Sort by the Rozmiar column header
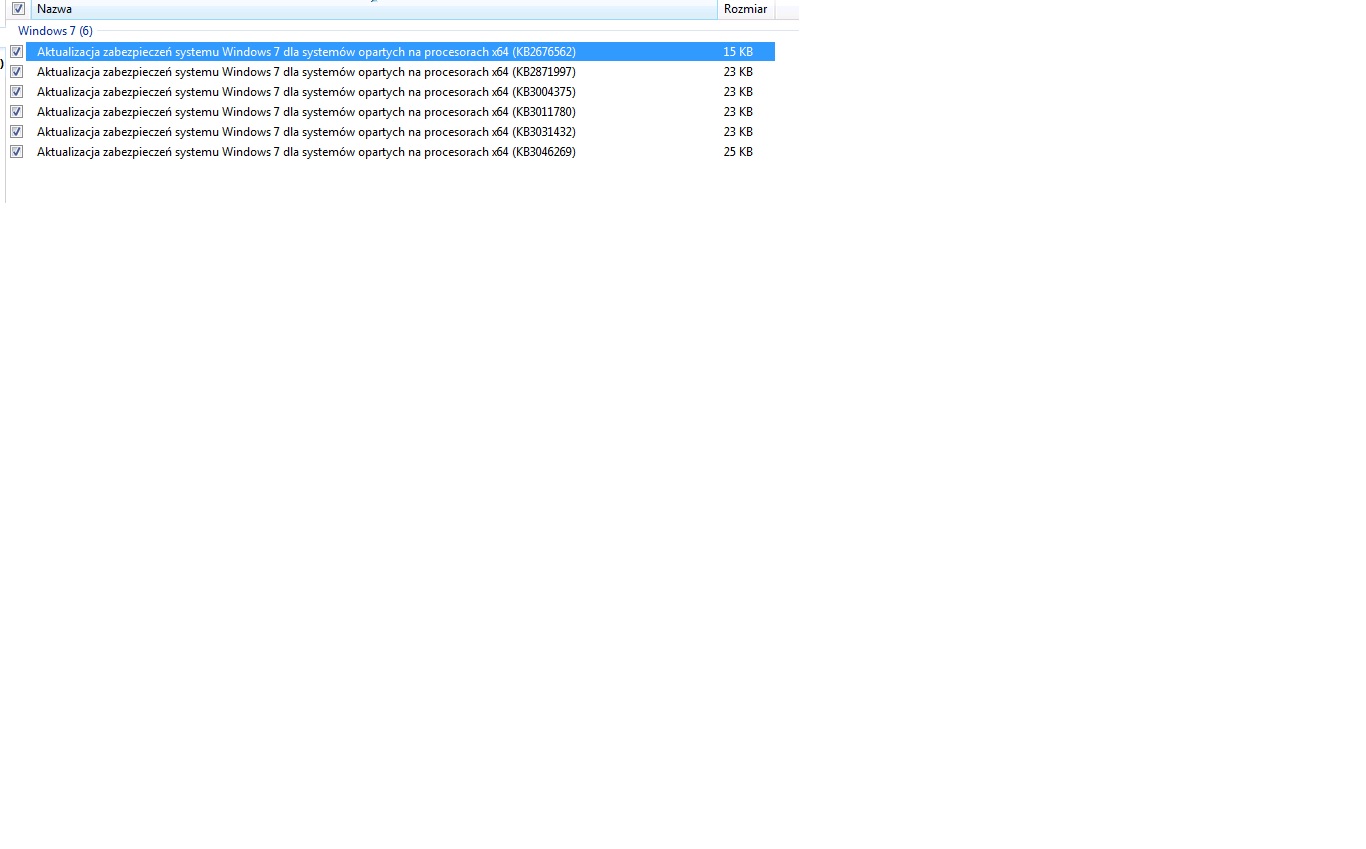 [x=746, y=9]
